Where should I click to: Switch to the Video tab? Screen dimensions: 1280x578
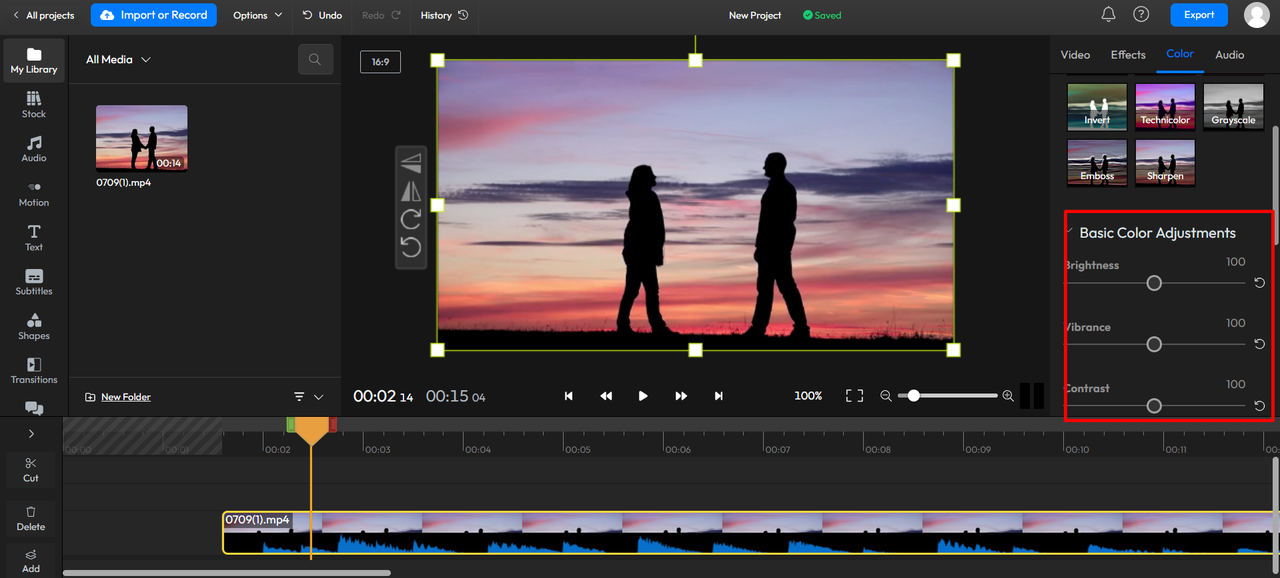(1075, 55)
